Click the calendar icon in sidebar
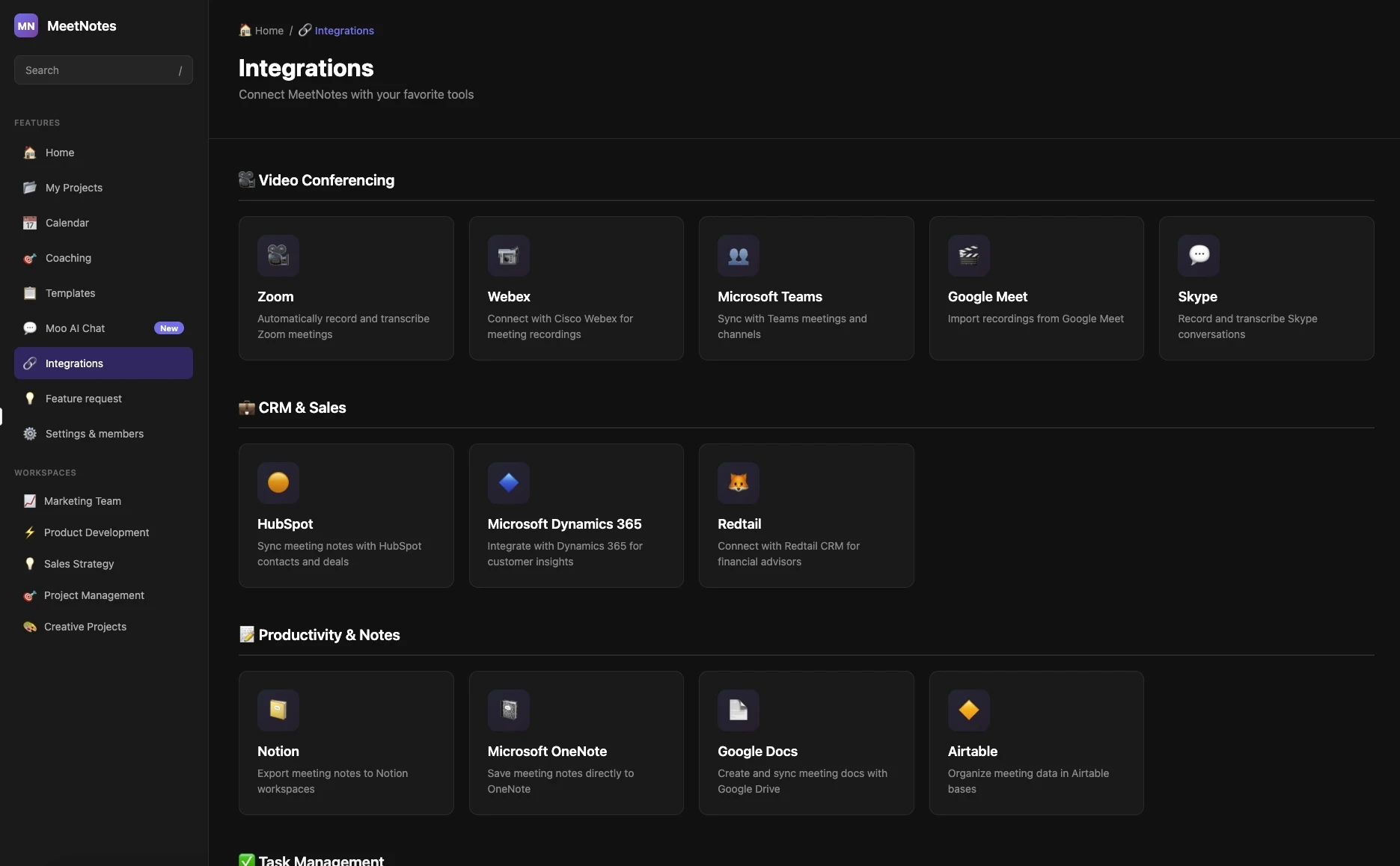The image size is (1400, 866). point(30,223)
